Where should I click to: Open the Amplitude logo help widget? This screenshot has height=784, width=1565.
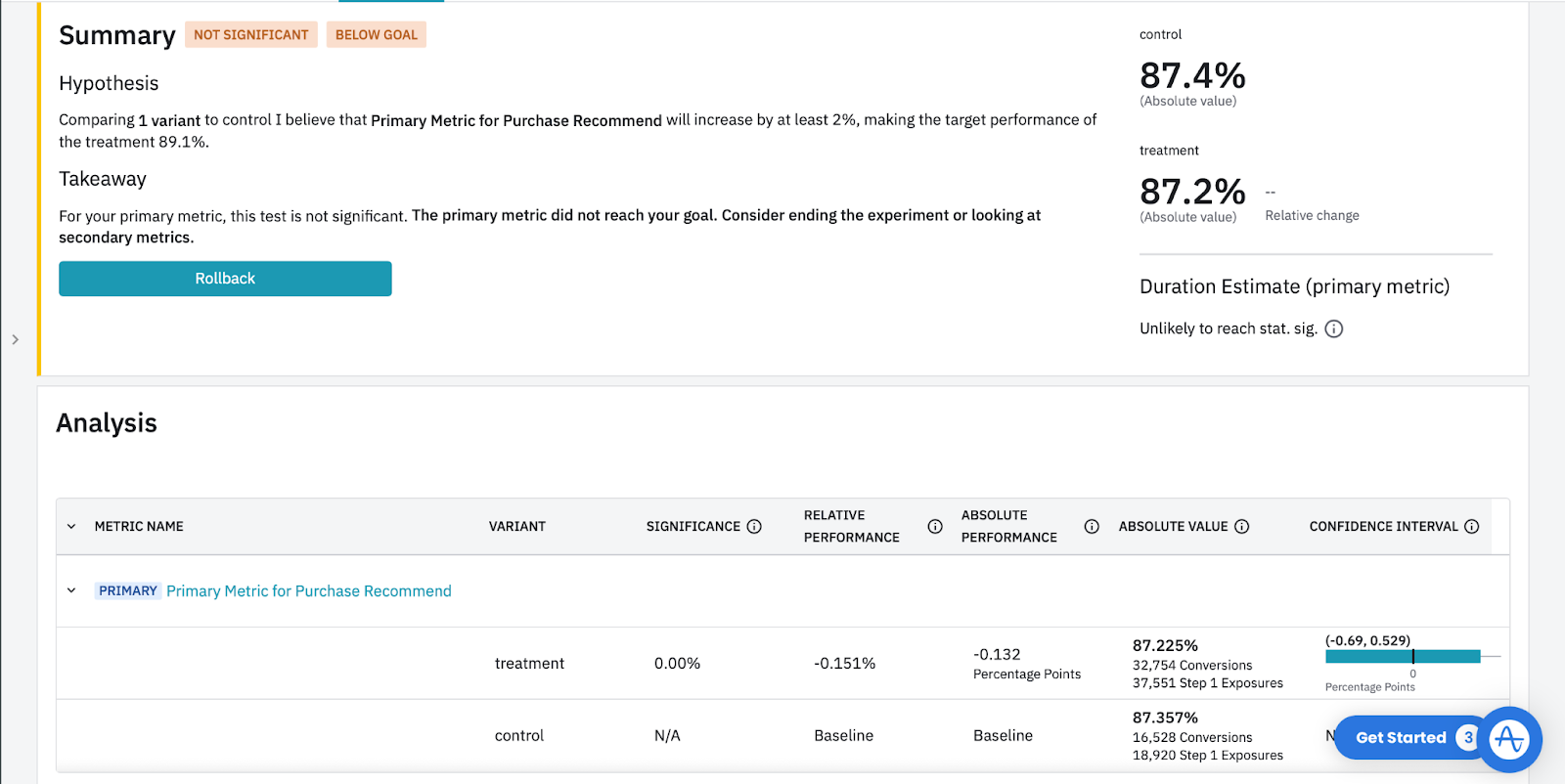pyautogui.click(x=1509, y=739)
